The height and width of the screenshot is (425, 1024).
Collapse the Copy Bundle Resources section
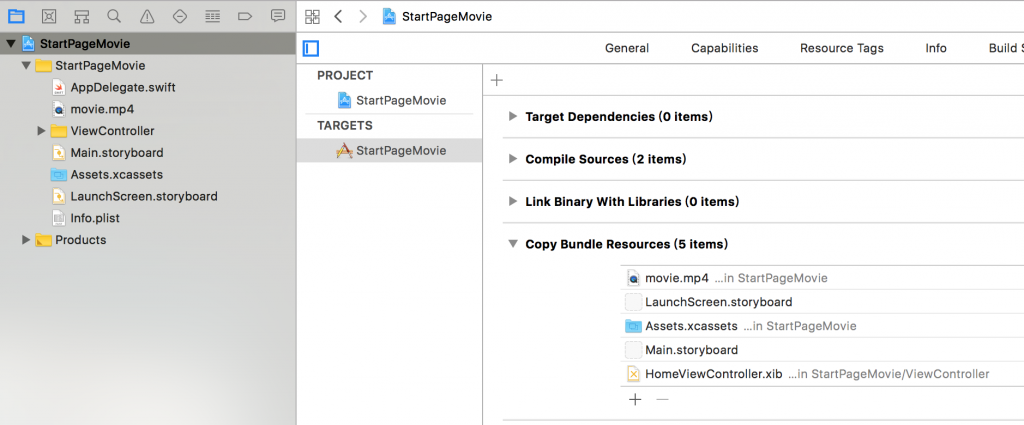(x=512, y=244)
